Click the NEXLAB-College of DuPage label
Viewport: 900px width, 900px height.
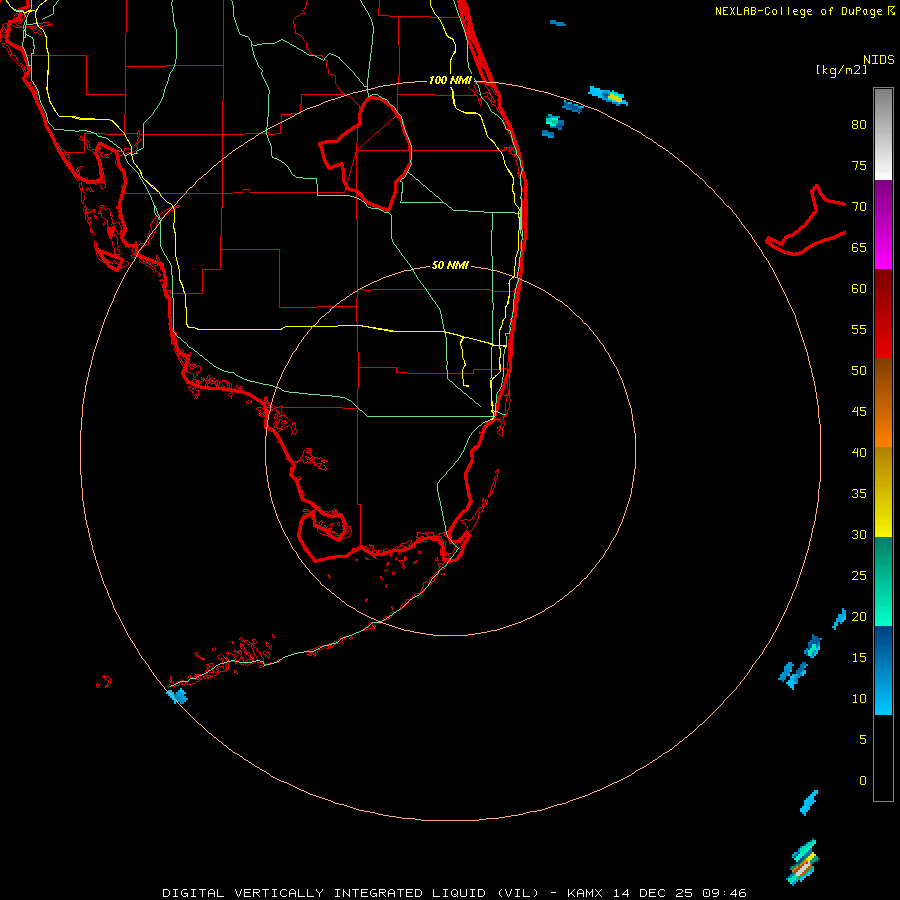pyautogui.click(x=800, y=11)
